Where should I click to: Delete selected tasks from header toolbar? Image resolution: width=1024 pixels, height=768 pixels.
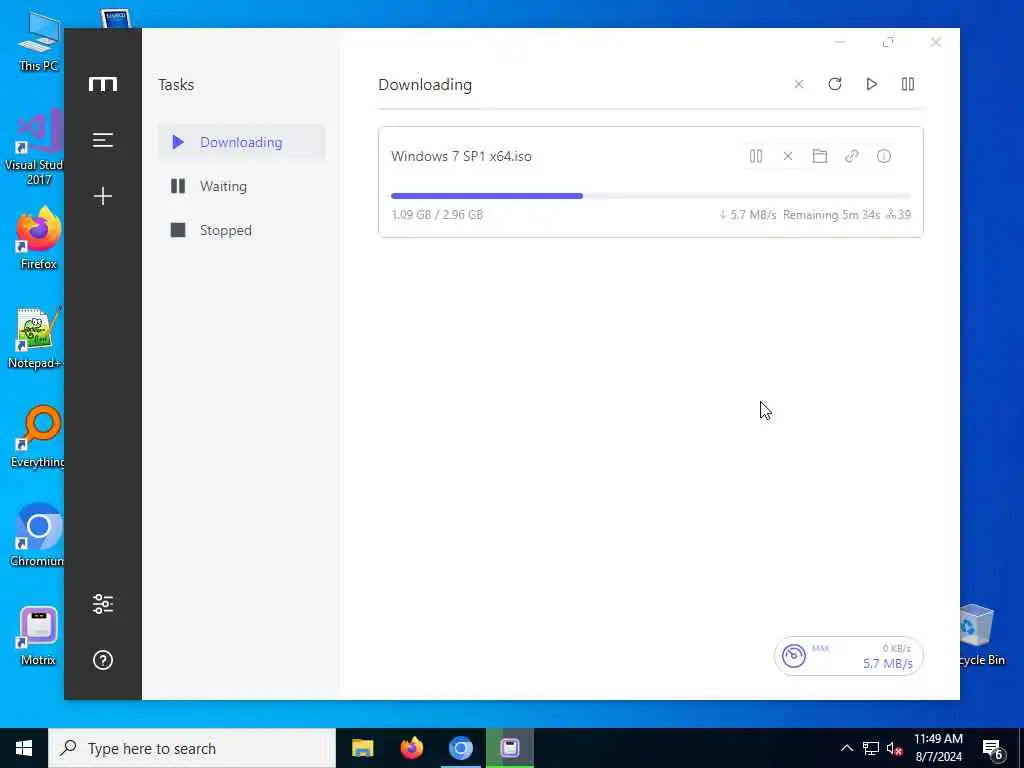coord(799,84)
